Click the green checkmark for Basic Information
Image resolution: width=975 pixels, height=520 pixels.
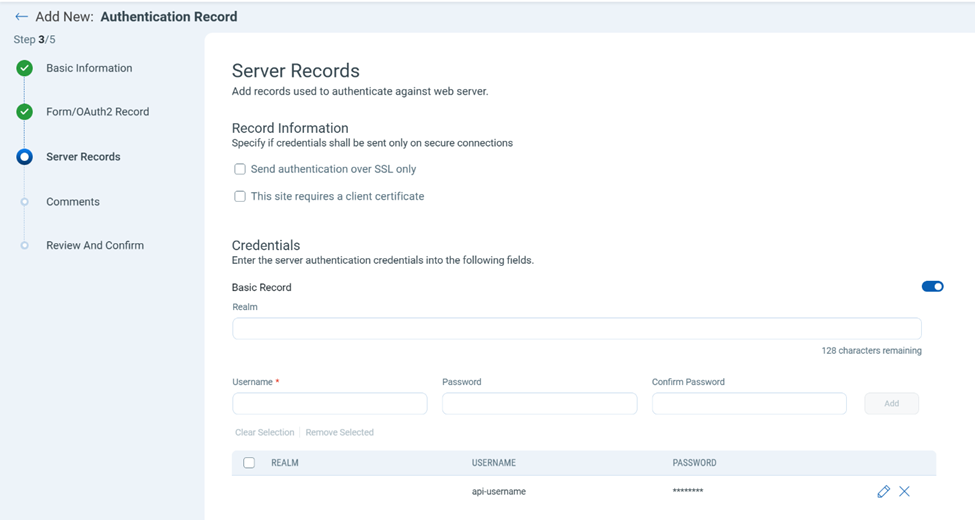click(24, 68)
